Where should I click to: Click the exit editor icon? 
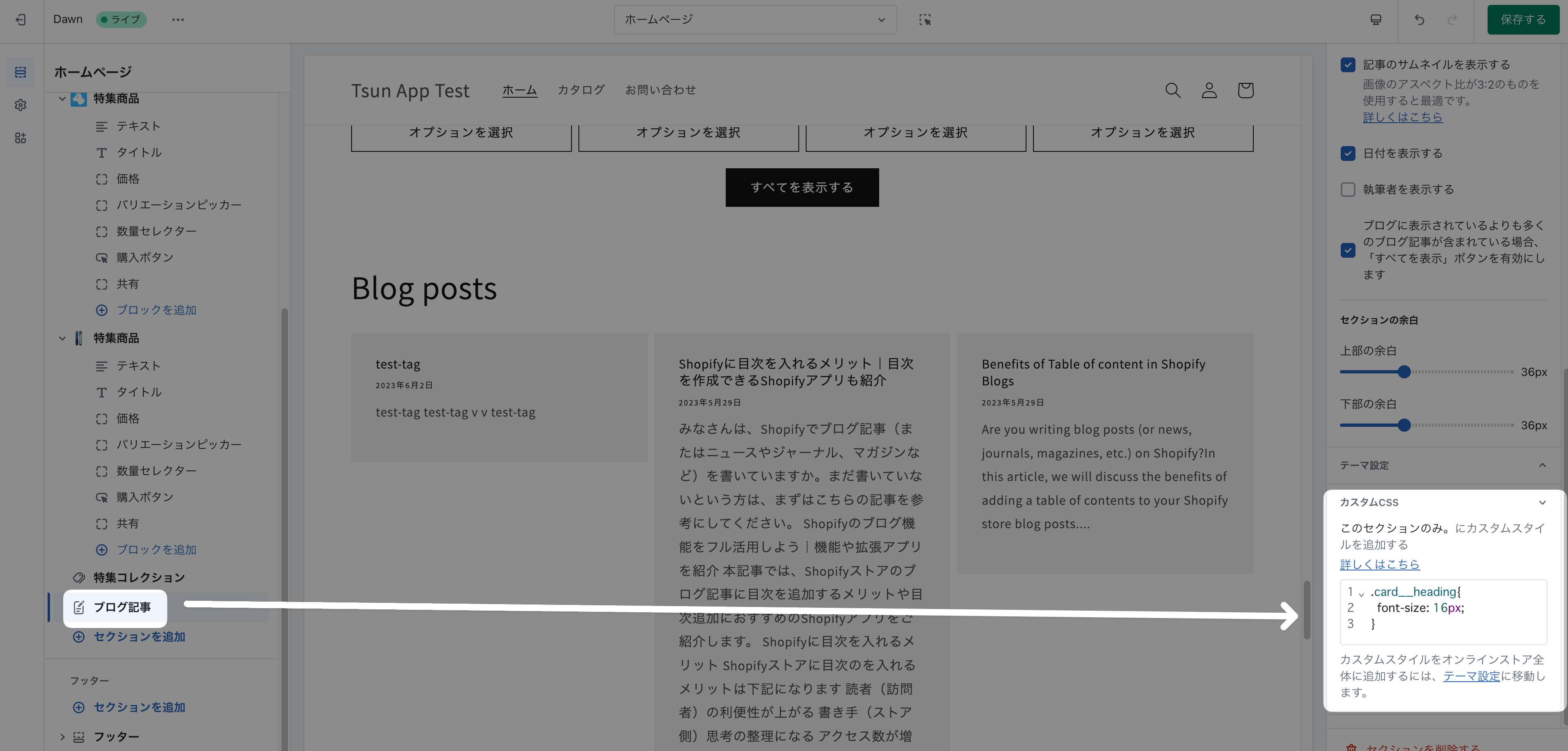click(21, 19)
